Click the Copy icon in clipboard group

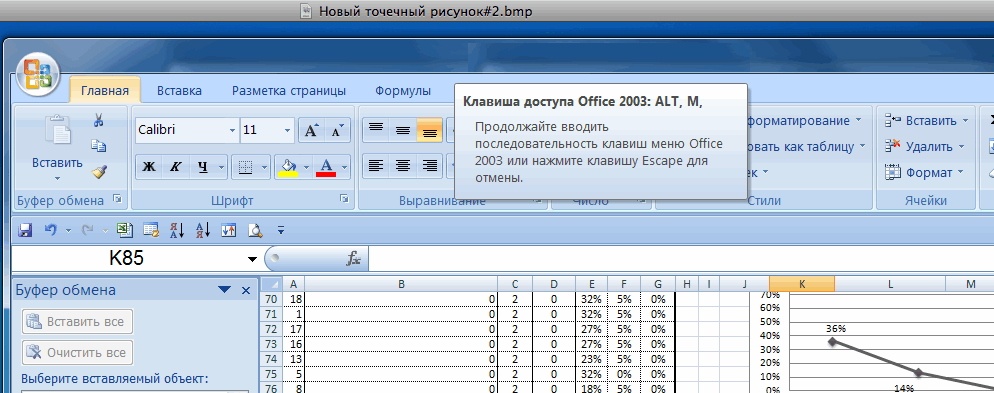pyautogui.click(x=98, y=146)
